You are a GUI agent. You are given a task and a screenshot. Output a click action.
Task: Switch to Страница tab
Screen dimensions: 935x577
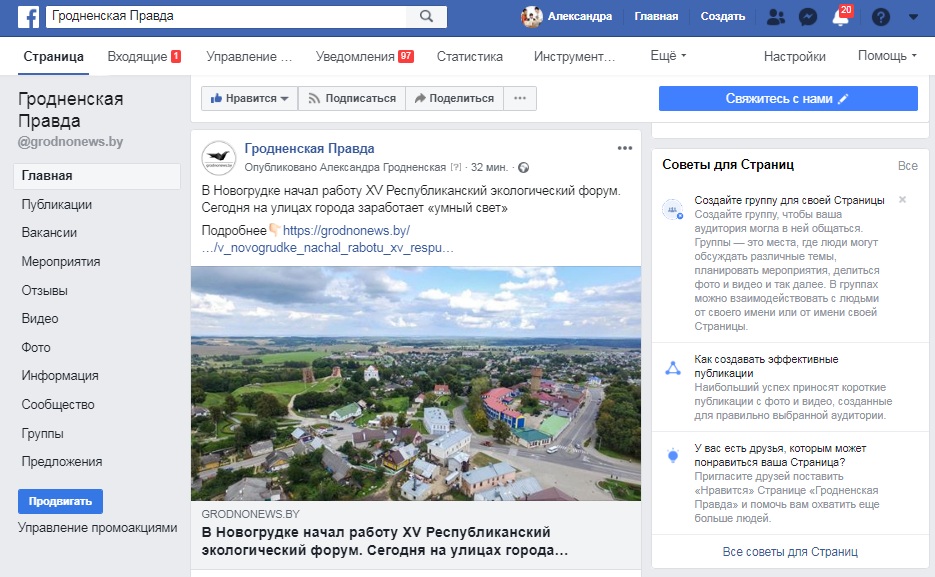[54, 57]
